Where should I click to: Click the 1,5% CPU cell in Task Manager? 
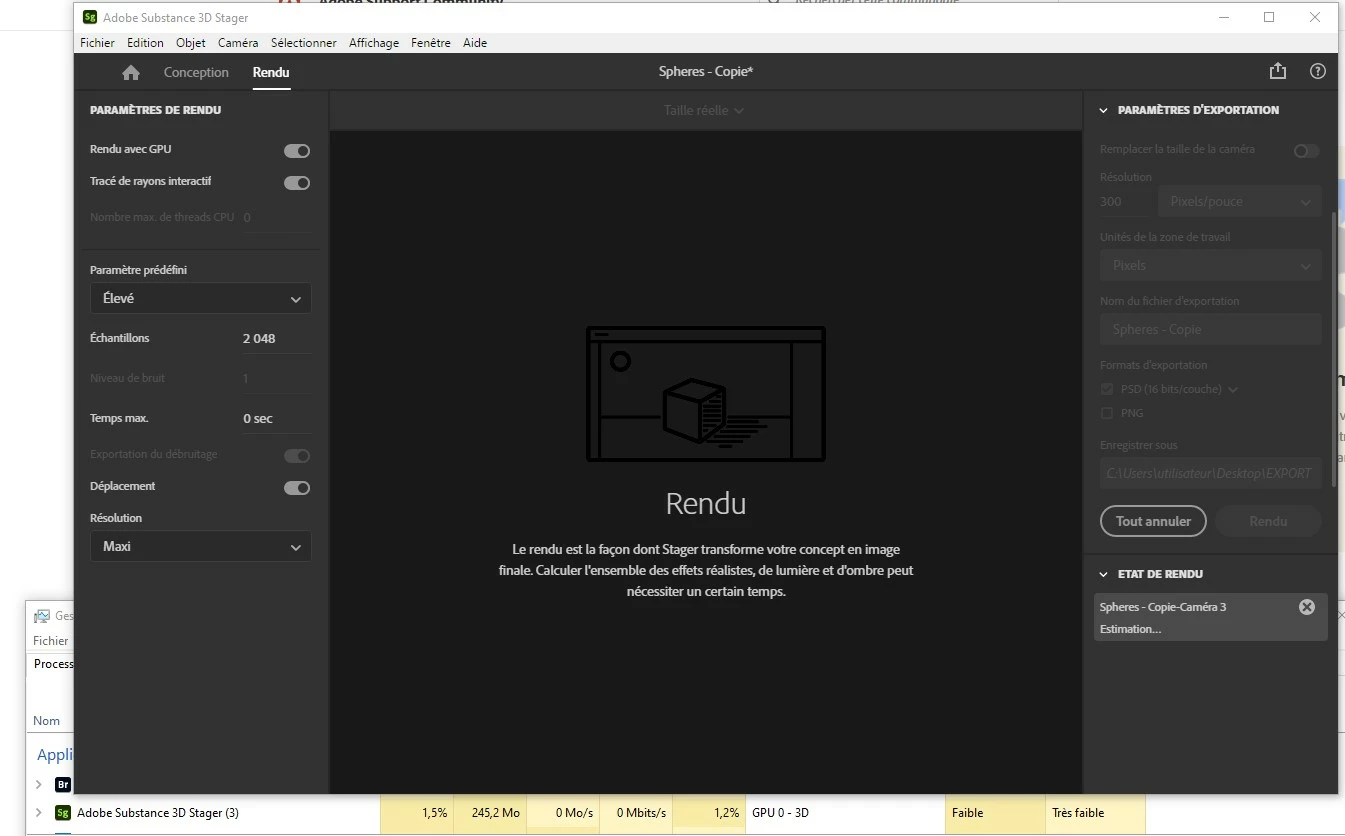(x=417, y=813)
